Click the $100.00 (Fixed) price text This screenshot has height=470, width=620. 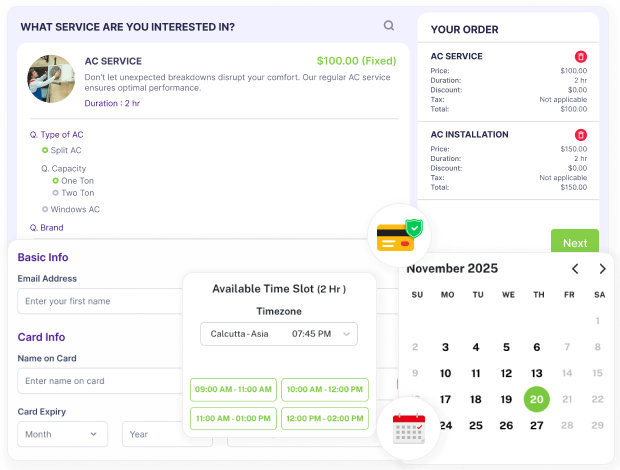point(356,61)
